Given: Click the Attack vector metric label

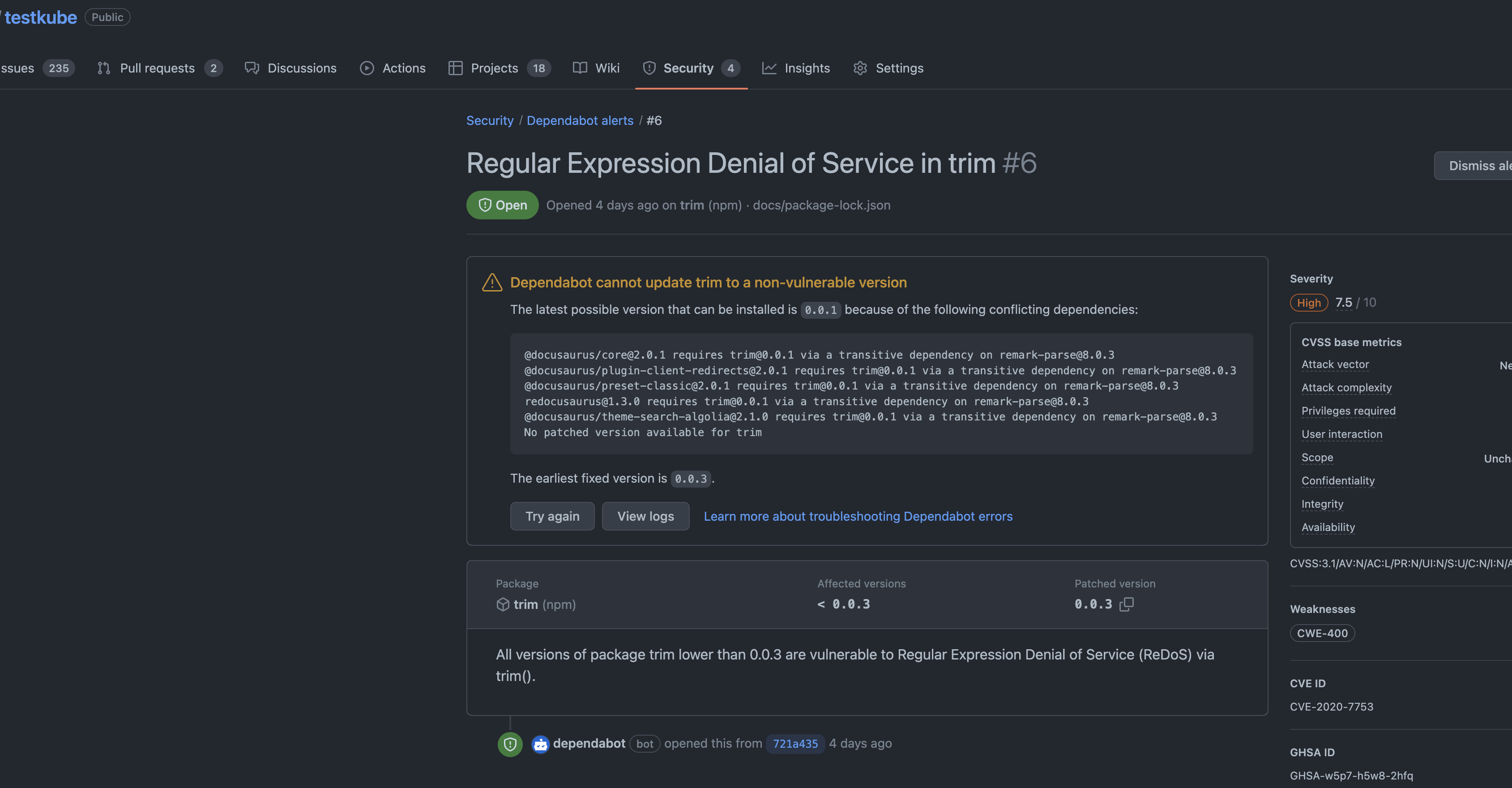Looking at the screenshot, I should click(x=1335, y=364).
